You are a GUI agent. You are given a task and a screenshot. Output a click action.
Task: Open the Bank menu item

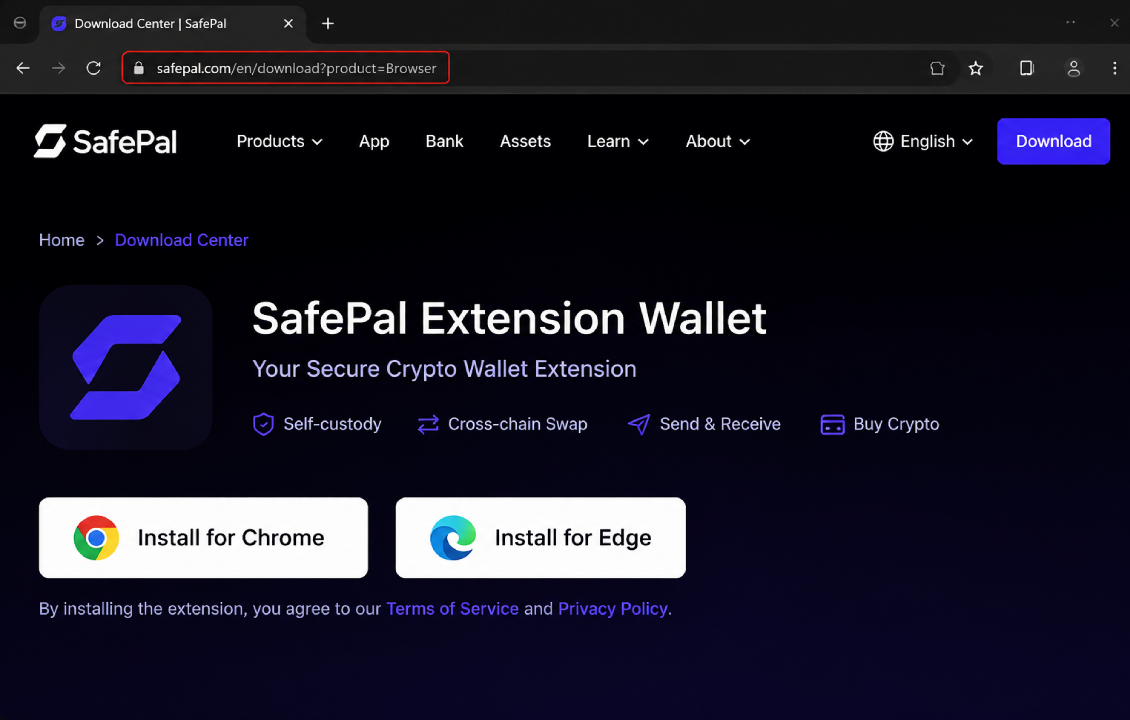(445, 141)
